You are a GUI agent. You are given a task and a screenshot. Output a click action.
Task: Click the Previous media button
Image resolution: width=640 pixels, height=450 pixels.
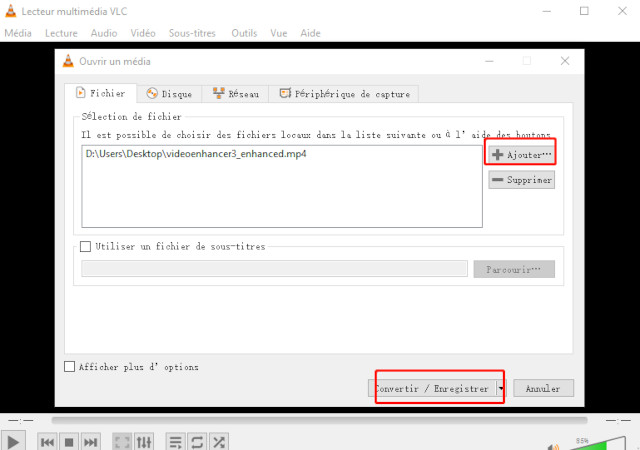click(47, 442)
